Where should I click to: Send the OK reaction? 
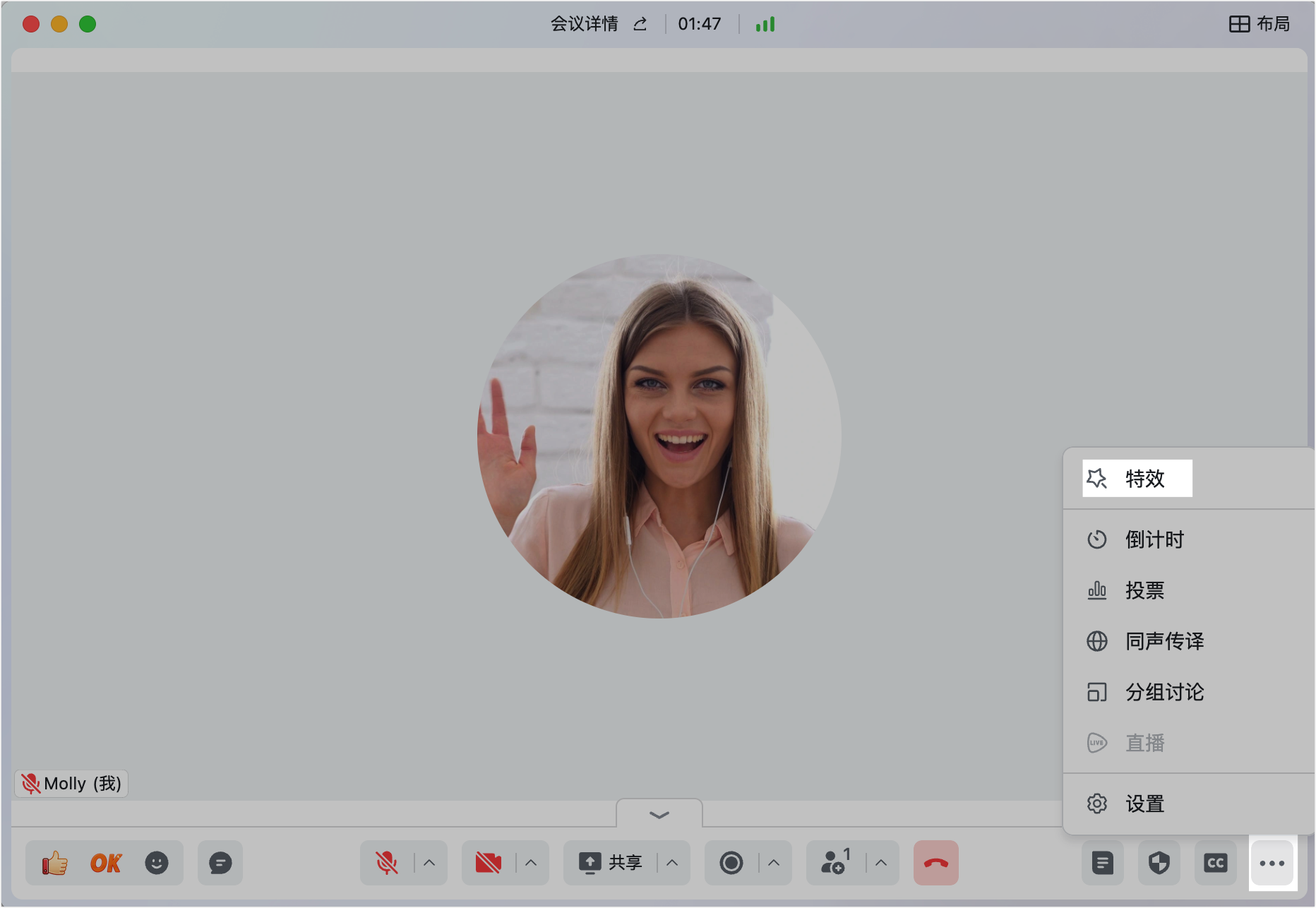tap(106, 863)
